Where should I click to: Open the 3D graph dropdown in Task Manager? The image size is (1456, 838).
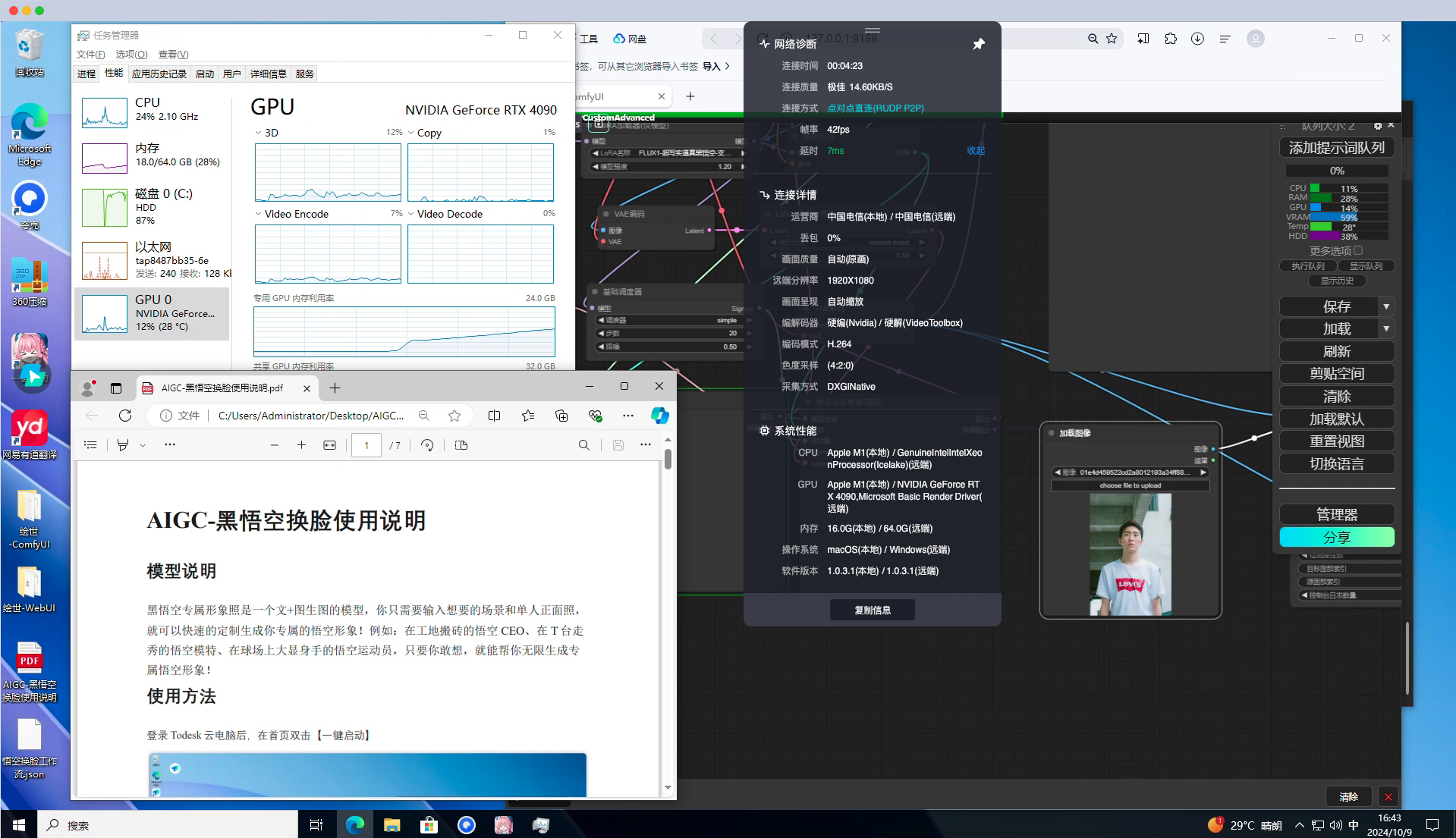point(258,133)
